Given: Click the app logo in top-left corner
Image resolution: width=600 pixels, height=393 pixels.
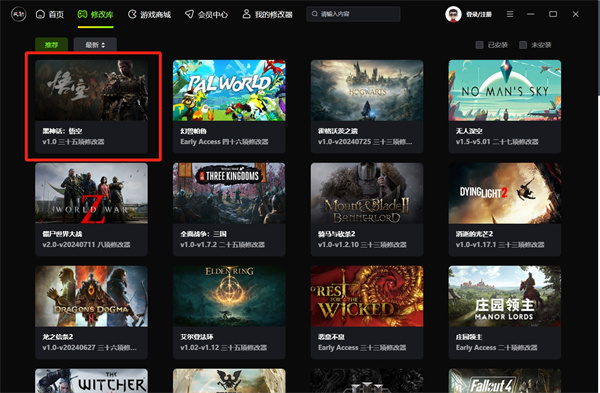Looking at the screenshot, I should pos(18,14).
